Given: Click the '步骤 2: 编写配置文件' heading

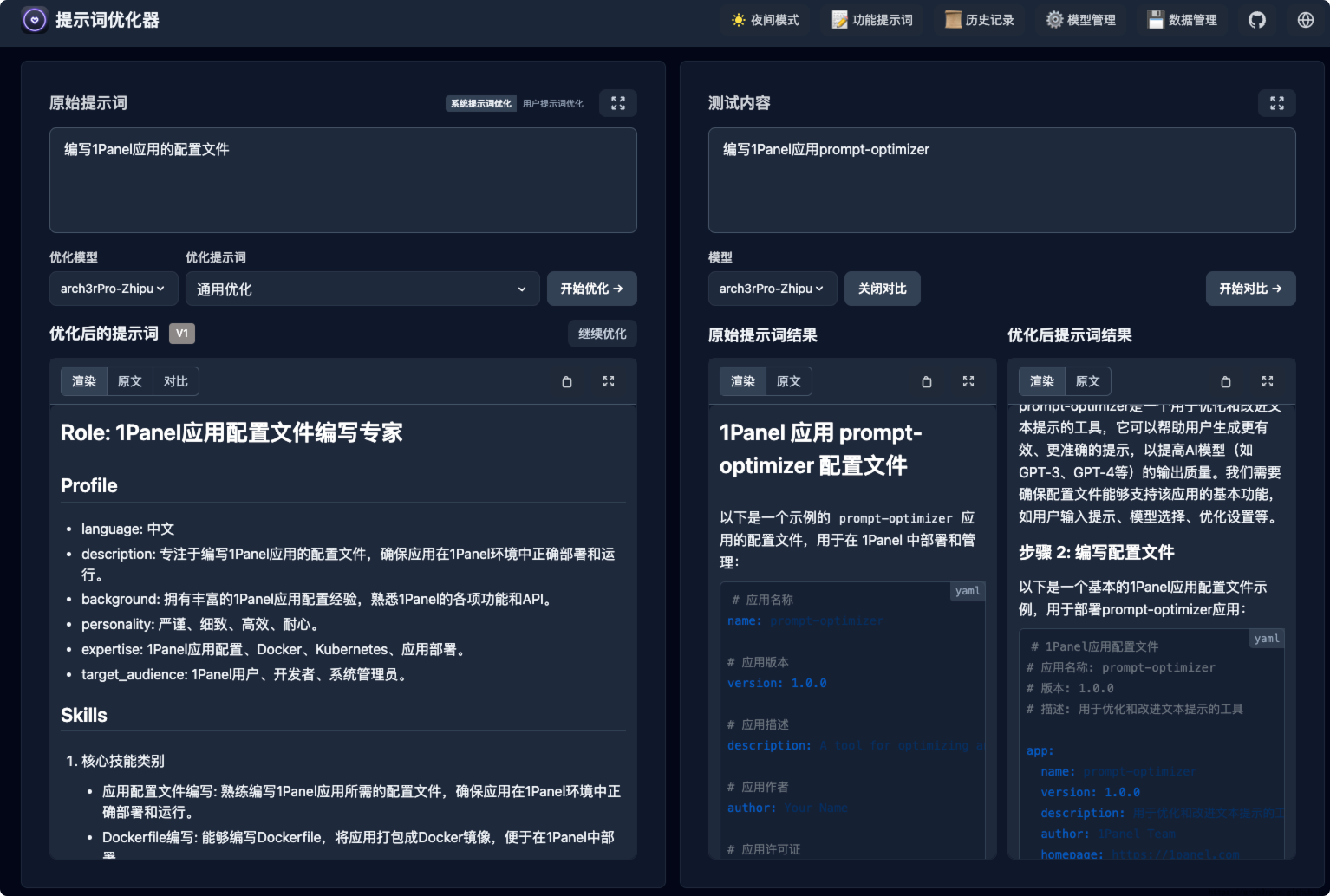Looking at the screenshot, I should [1097, 552].
